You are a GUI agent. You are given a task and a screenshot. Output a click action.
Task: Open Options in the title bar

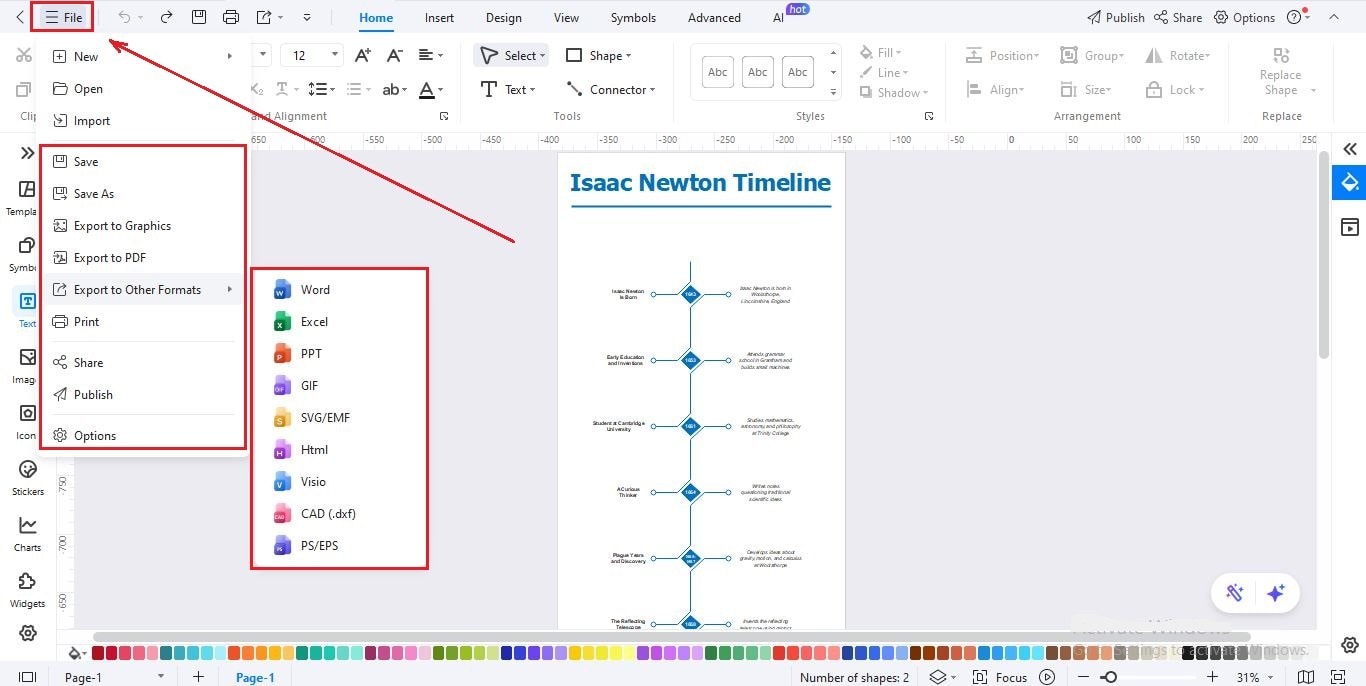[1244, 17]
